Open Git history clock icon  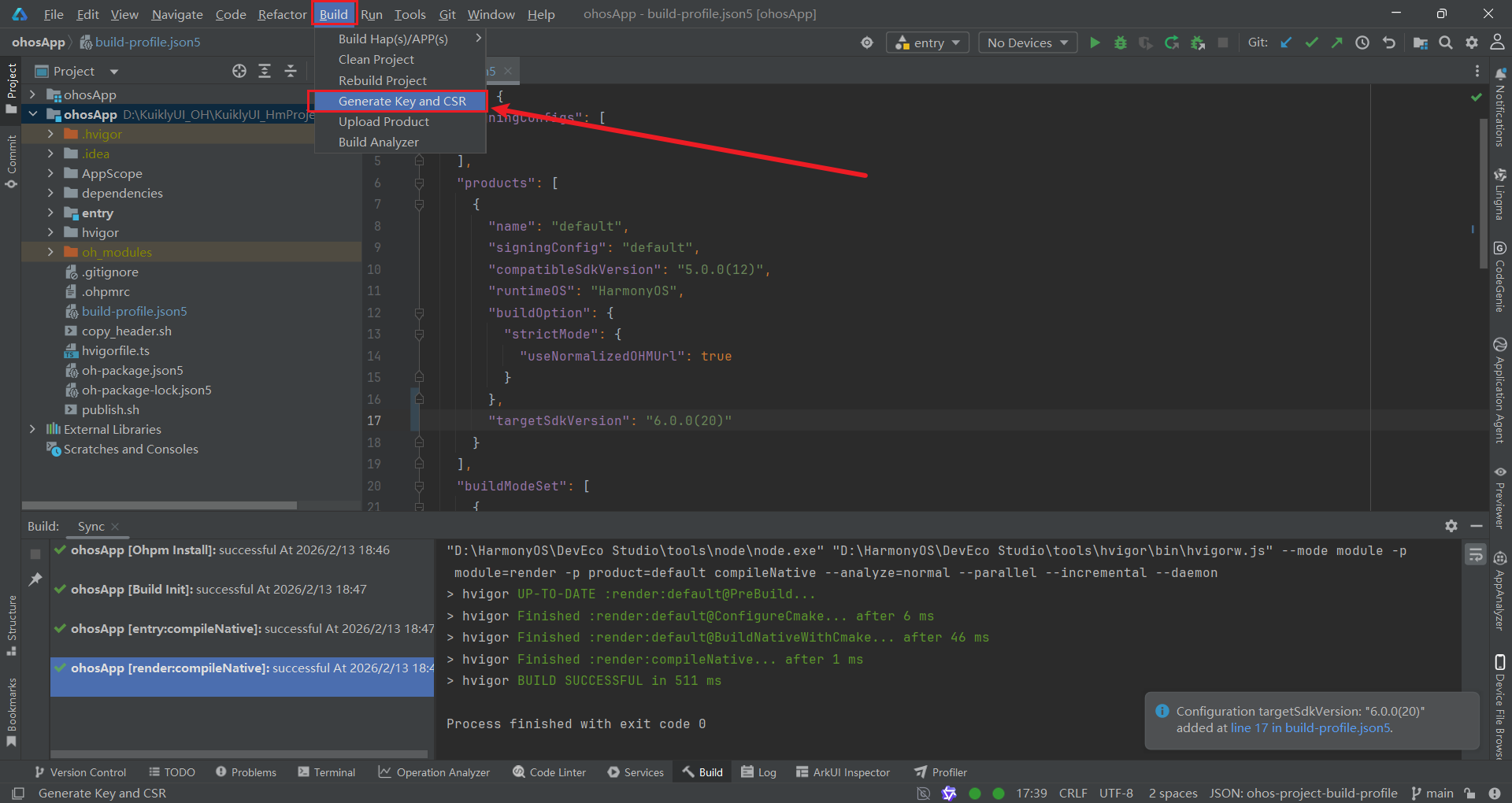[1362, 43]
